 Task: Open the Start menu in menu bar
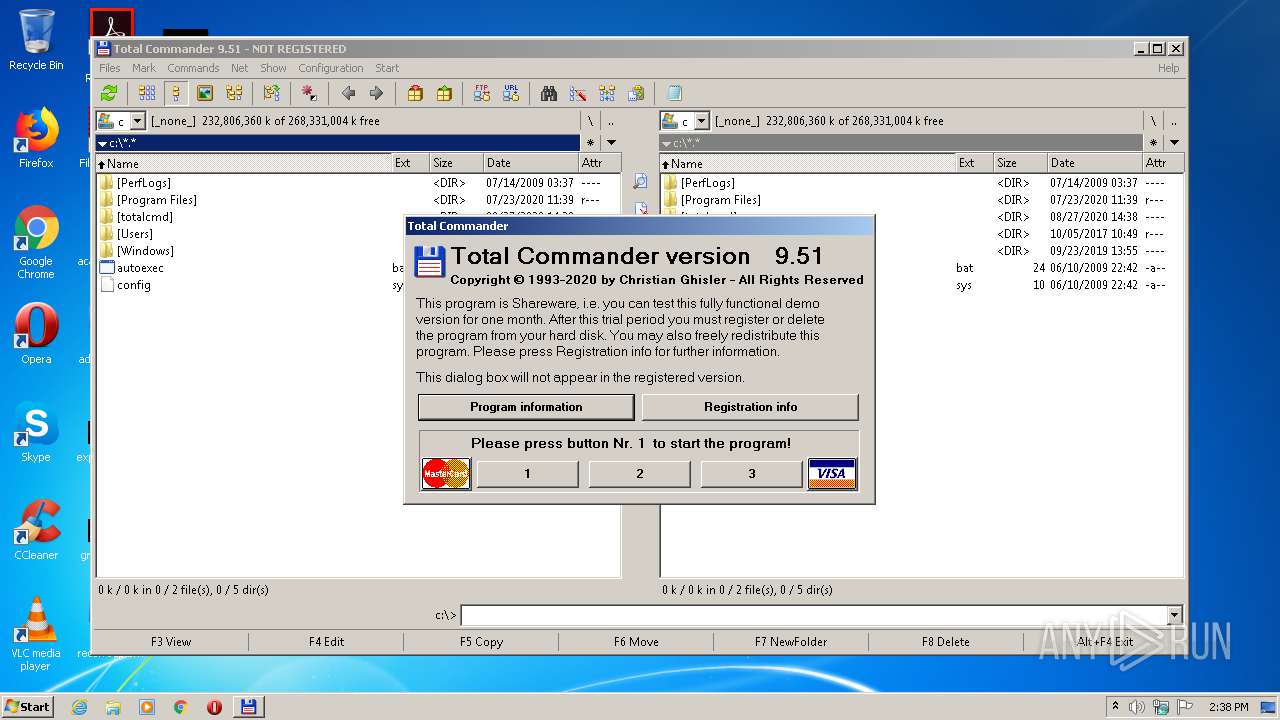[387, 68]
